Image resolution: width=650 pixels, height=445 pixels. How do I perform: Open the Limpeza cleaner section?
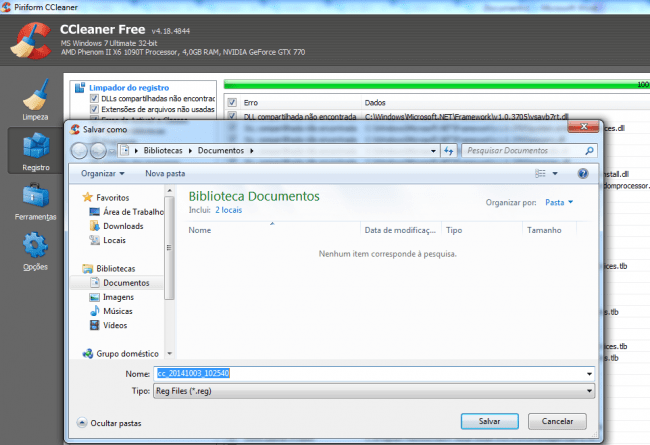pos(35,100)
